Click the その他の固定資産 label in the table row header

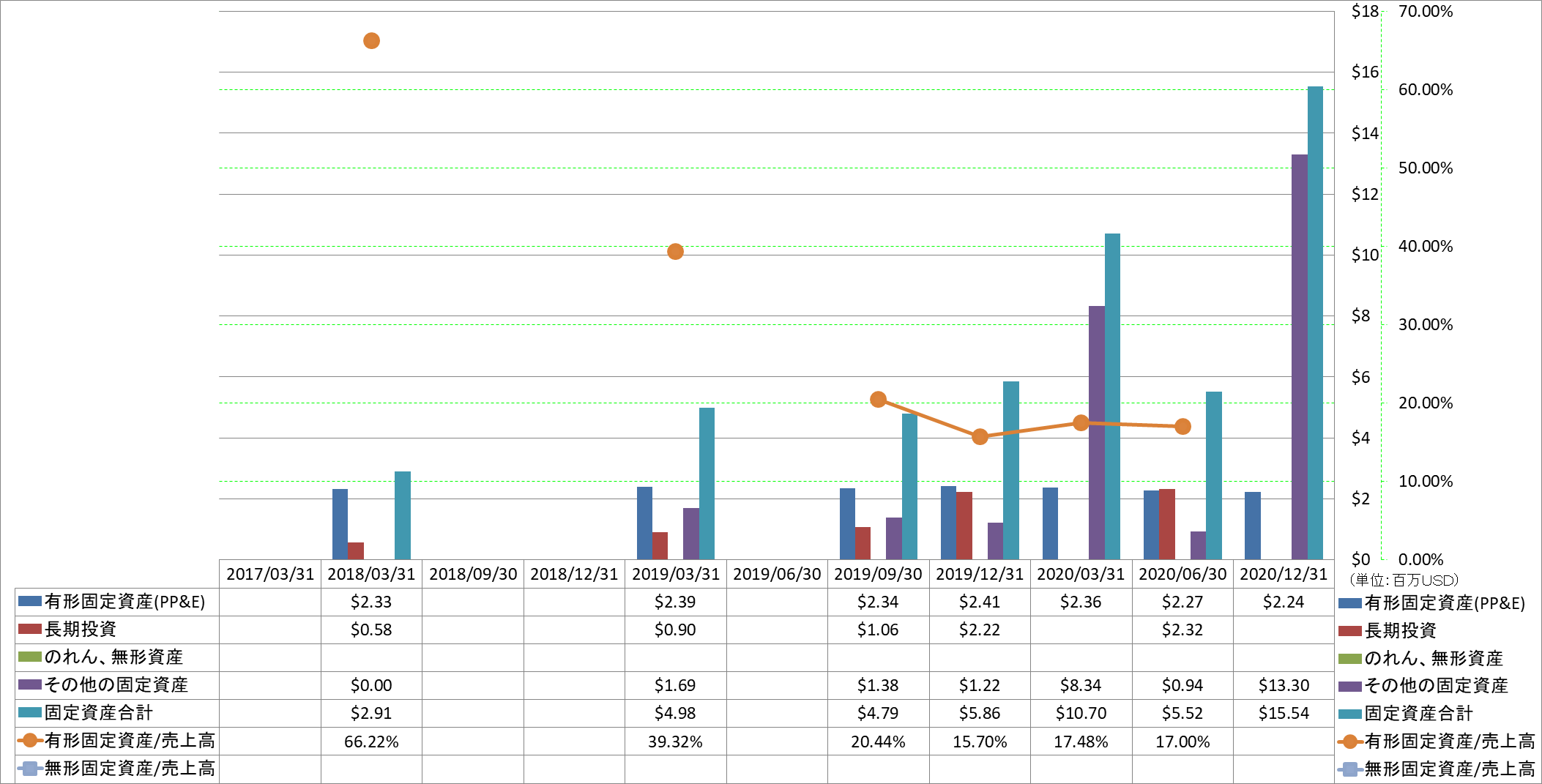pyautogui.click(x=116, y=685)
